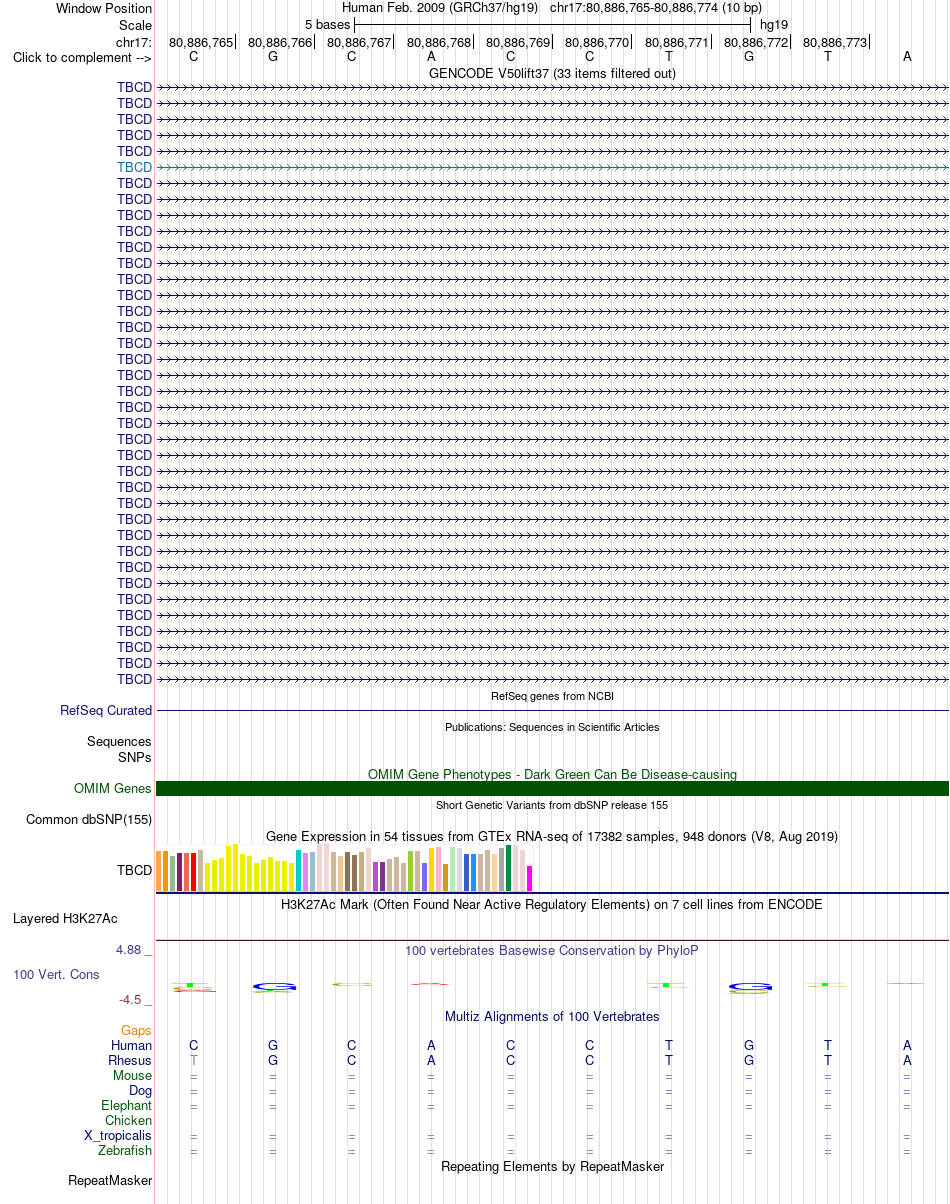
Task: Click the '5 bases' scale bar label
Action: pyautogui.click(x=327, y=24)
